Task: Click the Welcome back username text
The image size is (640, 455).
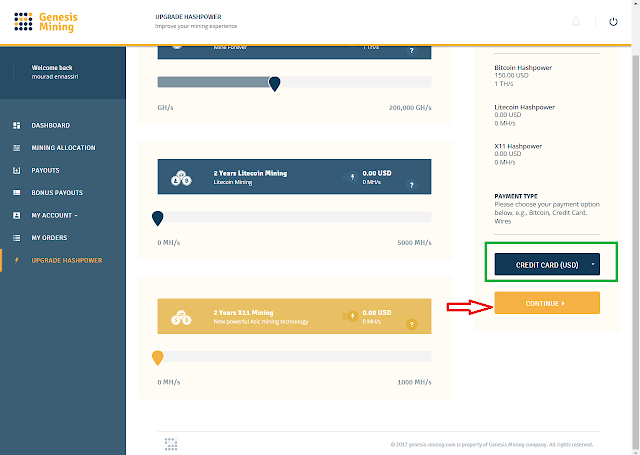Action: (55, 77)
